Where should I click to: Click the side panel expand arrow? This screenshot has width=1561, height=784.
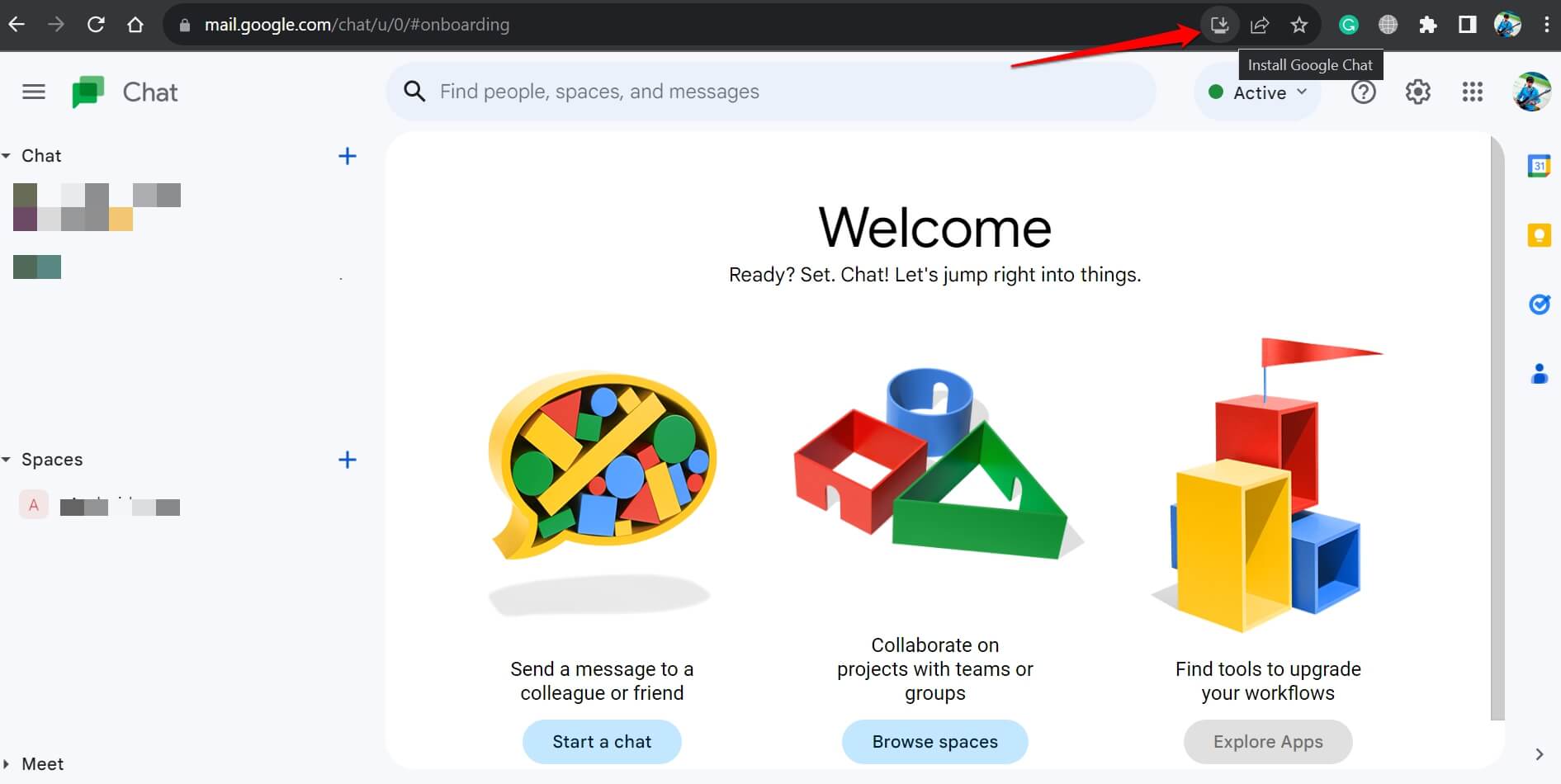click(x=1539, y=753)
